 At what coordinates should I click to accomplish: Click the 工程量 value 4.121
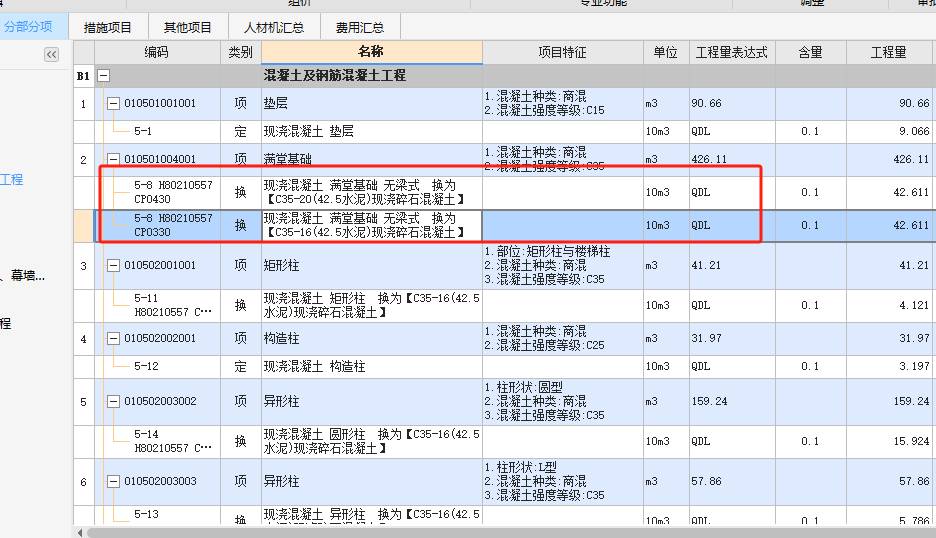pyautogui.click(x=889, y=305)
